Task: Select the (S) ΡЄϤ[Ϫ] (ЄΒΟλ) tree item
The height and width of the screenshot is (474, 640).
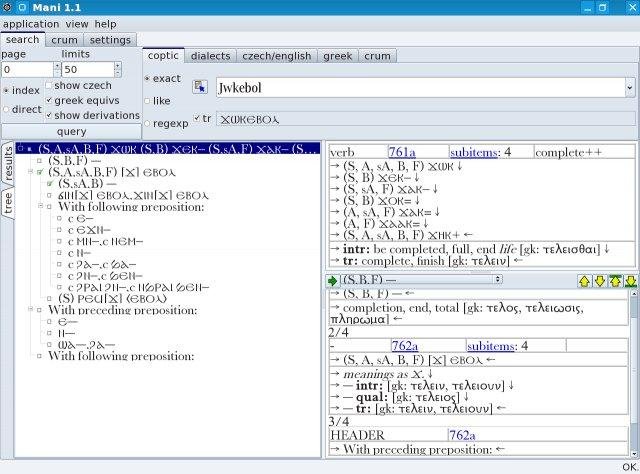Action: pos(113,298)
